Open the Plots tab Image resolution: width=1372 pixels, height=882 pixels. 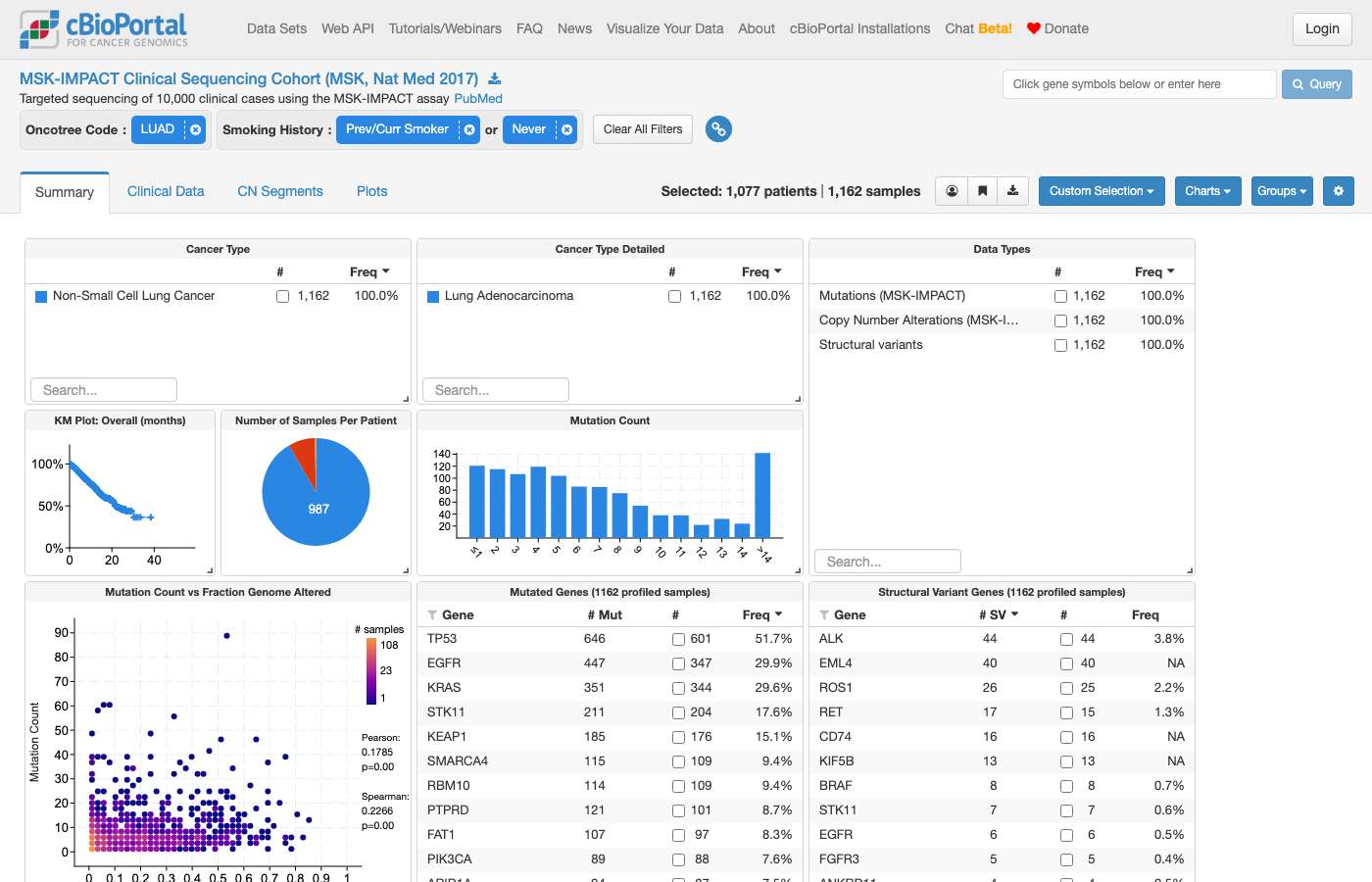tap(371, 191)
